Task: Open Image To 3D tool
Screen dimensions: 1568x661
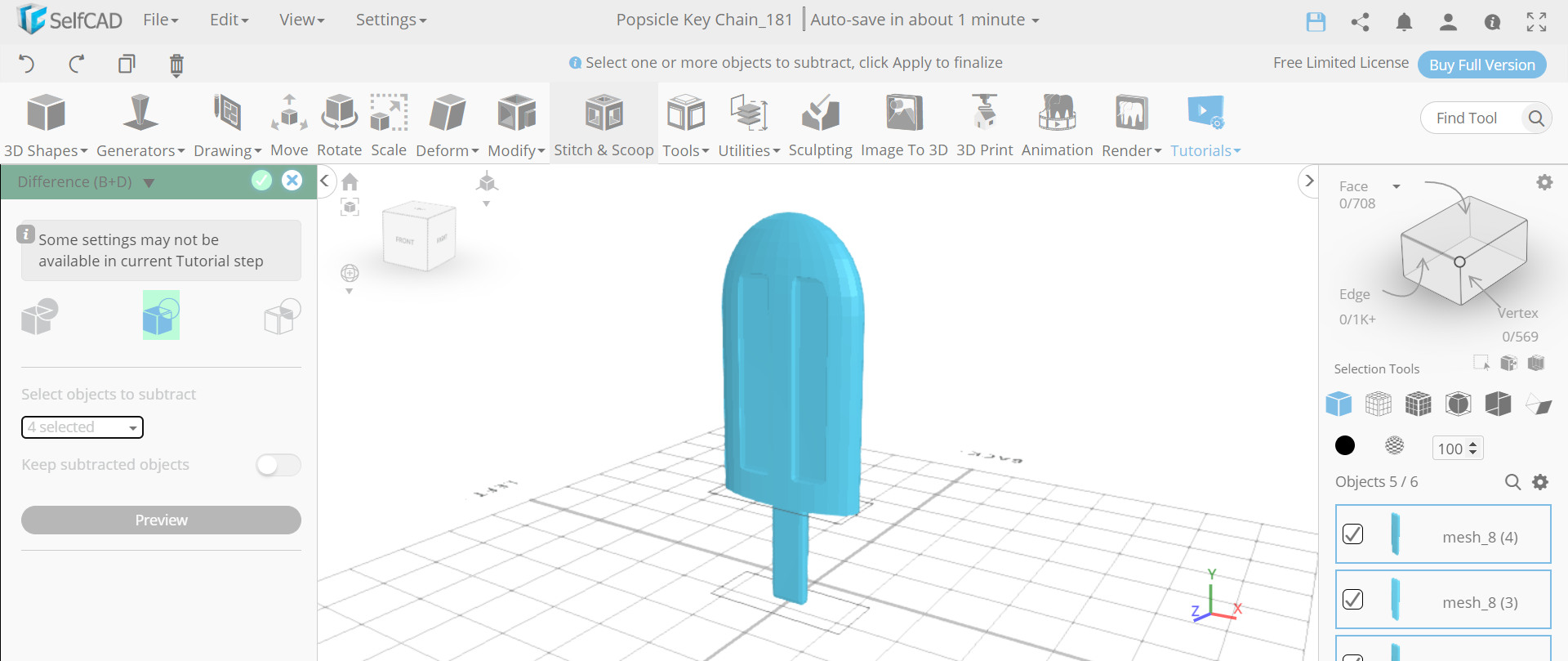Action: pos(904,125)
